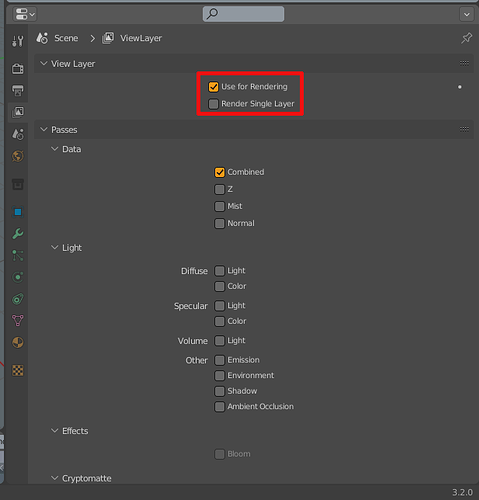Click the Scene breadcrumb label
The height and width of the screenshot is (500, 479).
click(x=66, y=38)
